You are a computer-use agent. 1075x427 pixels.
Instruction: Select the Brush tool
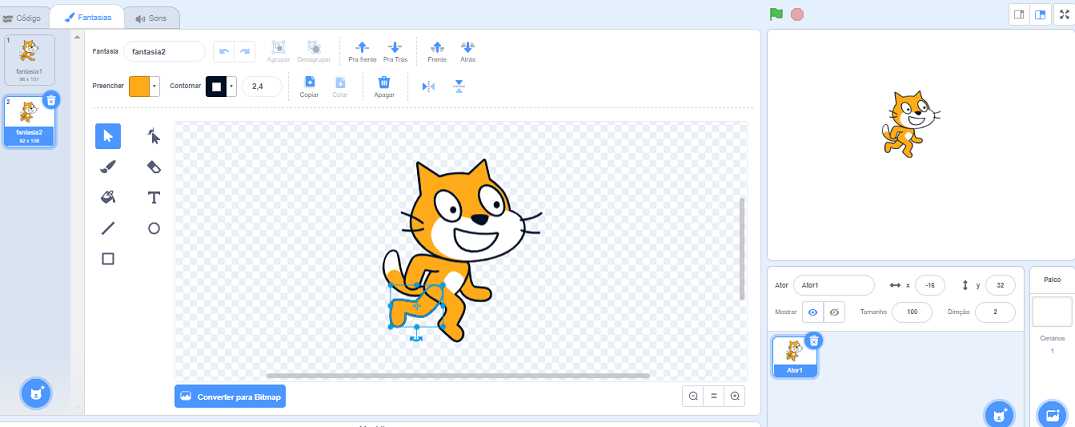click(108, 167)
